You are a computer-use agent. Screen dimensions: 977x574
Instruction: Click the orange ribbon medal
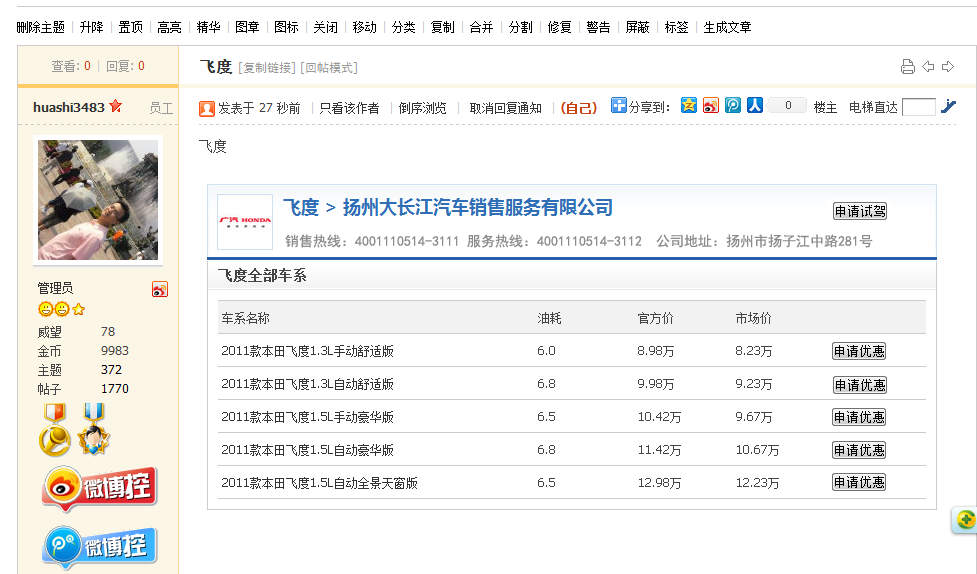coord(55,429)
